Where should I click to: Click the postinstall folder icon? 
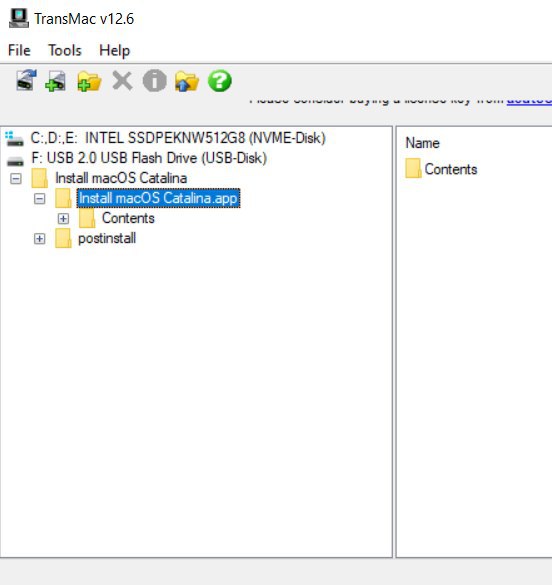click(x=63, y=238)
